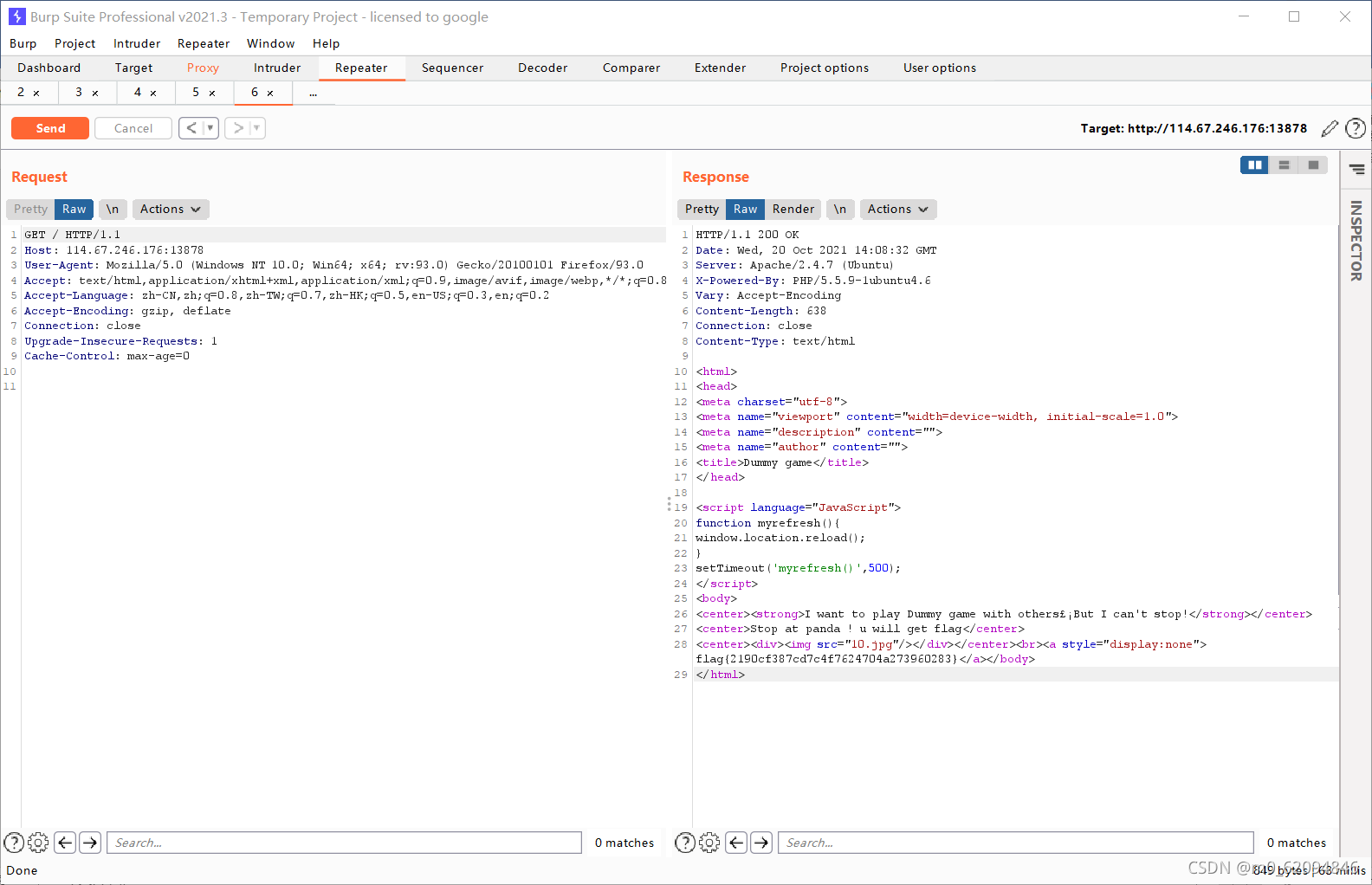This screenshot has height=885, width=1372.
Task: Toggle Pretty view in Request panel
Action: click(30, 209)
